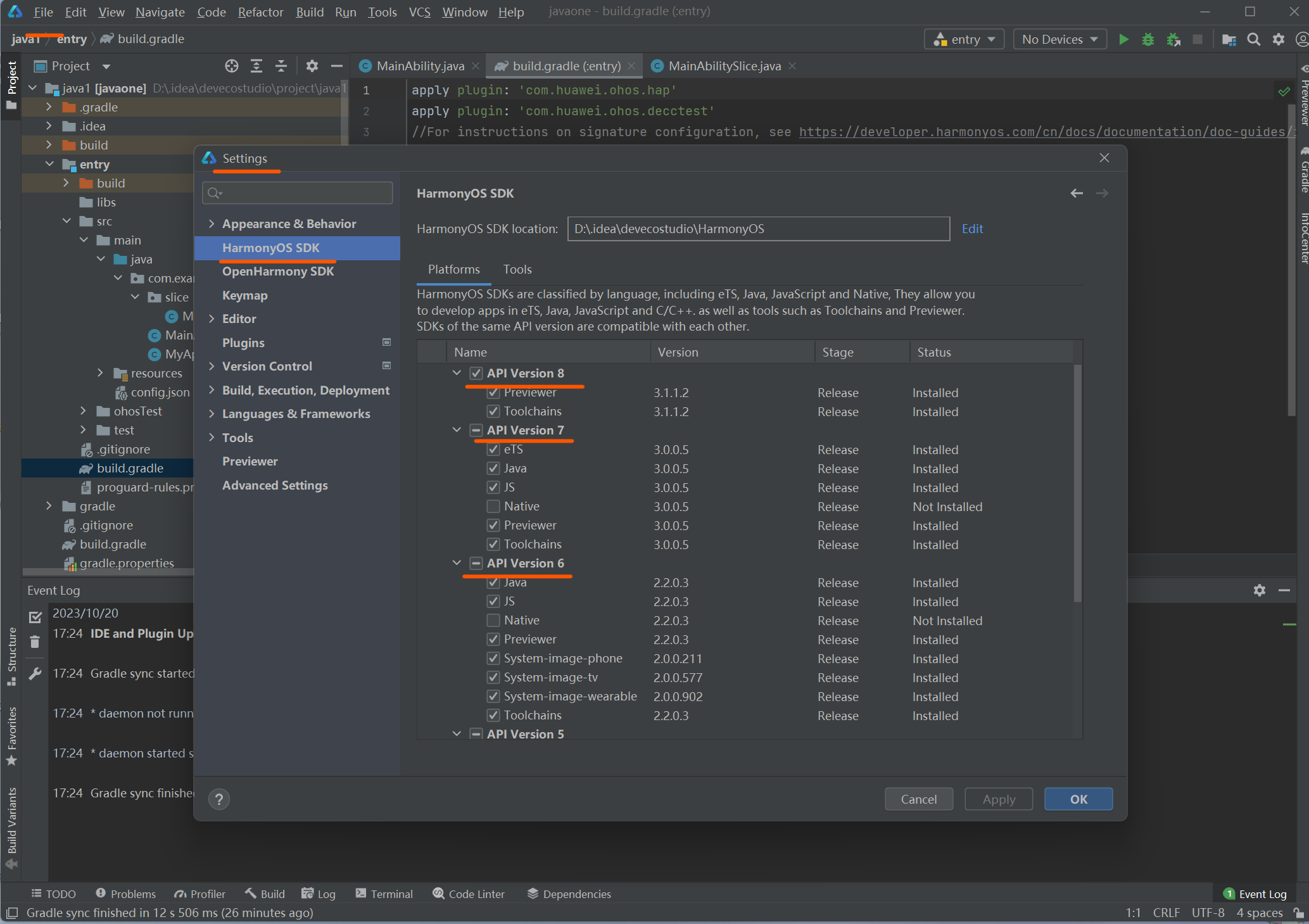Click the Settings dialog help question mark
The height and width of the screenshot is (924, 1309).
coord(219,799)
